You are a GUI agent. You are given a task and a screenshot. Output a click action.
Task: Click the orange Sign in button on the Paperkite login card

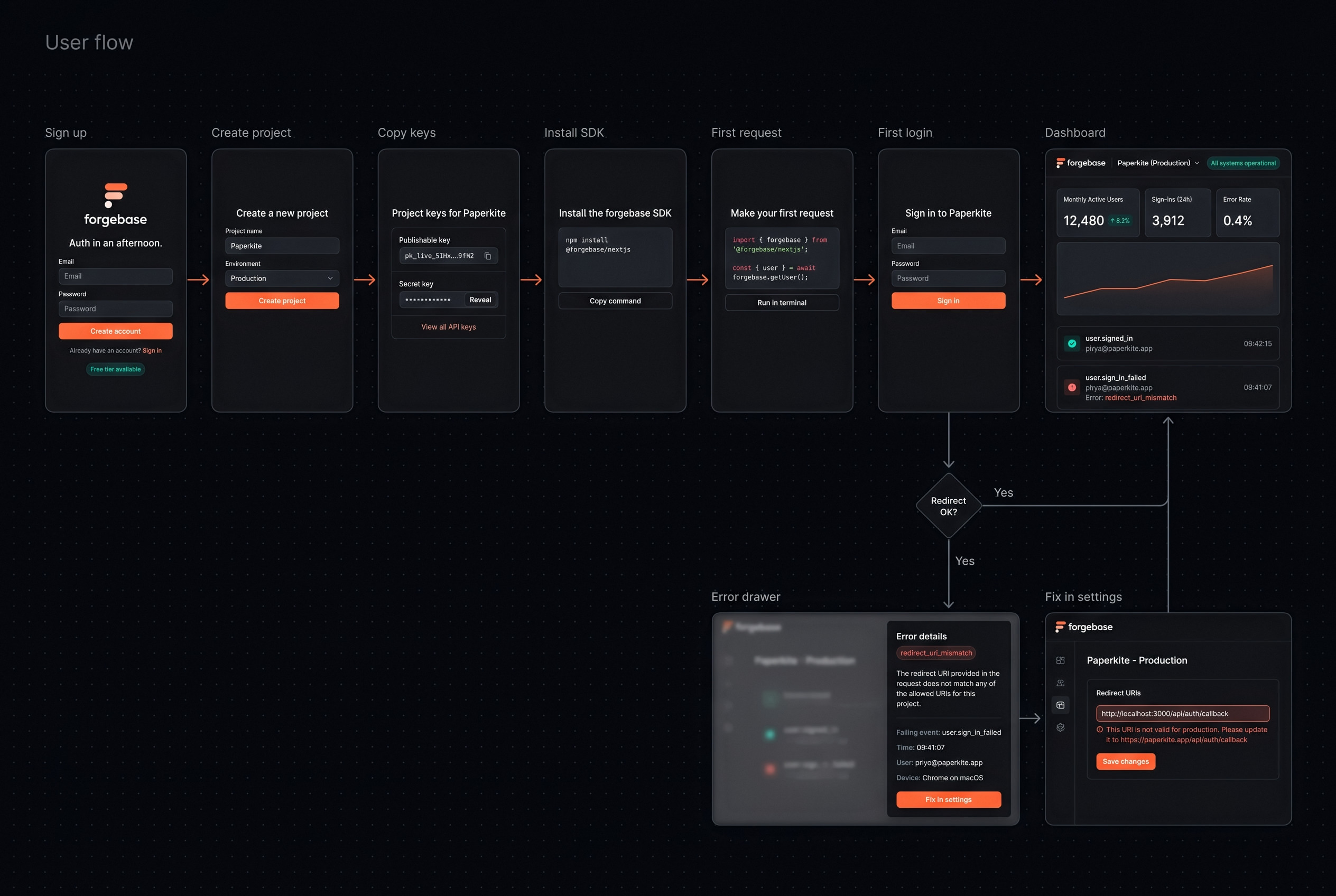(x=949, y=301)
